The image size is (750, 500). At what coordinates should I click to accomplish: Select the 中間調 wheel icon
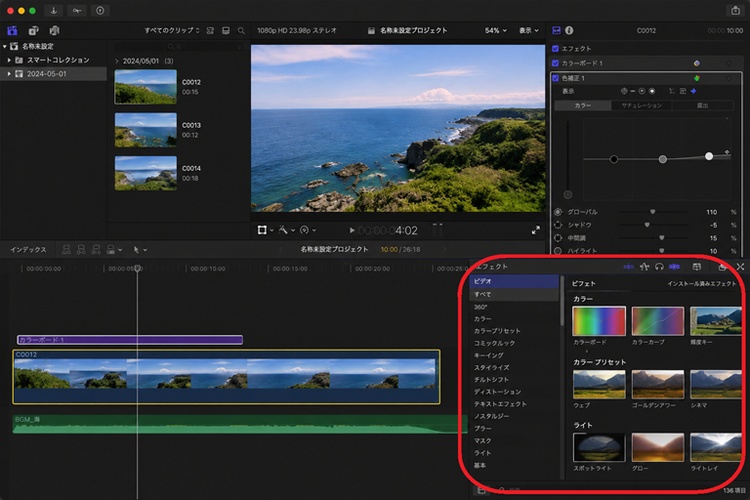[x=558, y=238]
